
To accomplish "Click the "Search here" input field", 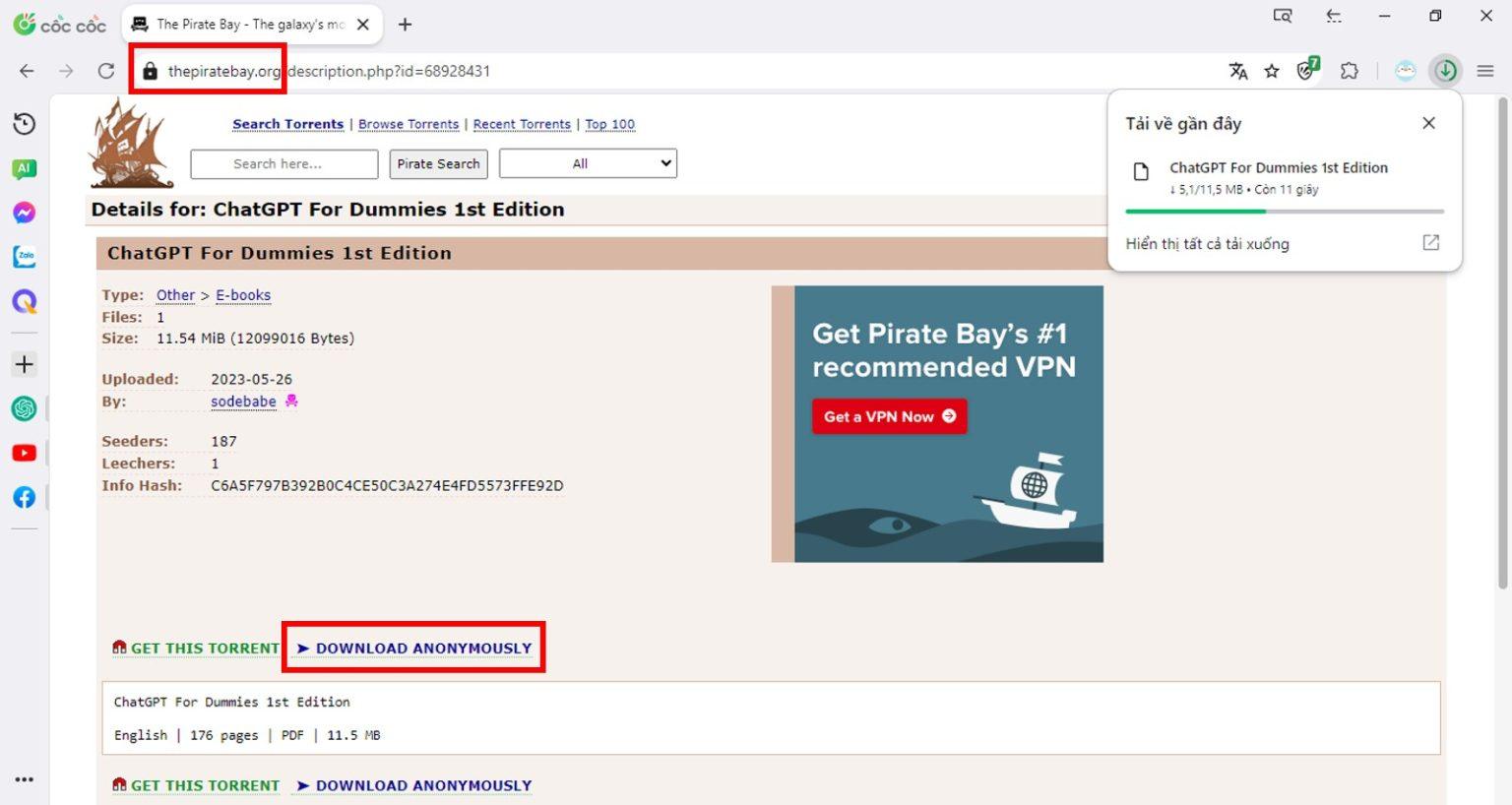I will pos(283,163).
